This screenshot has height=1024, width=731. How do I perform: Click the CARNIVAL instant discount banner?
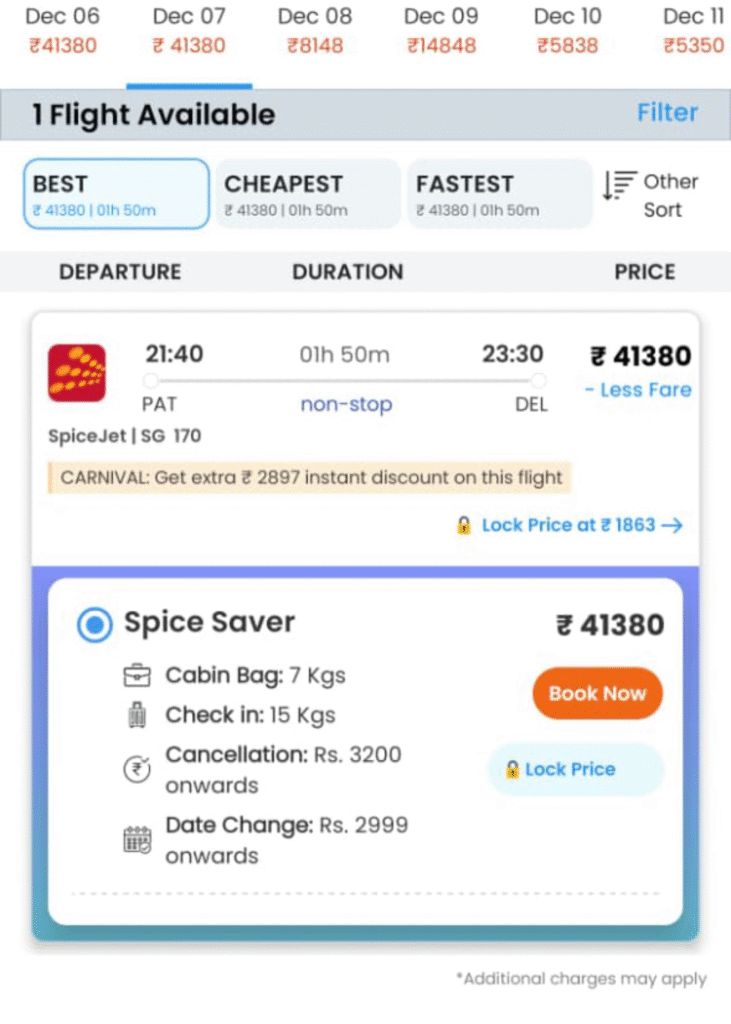pos(310,477)
